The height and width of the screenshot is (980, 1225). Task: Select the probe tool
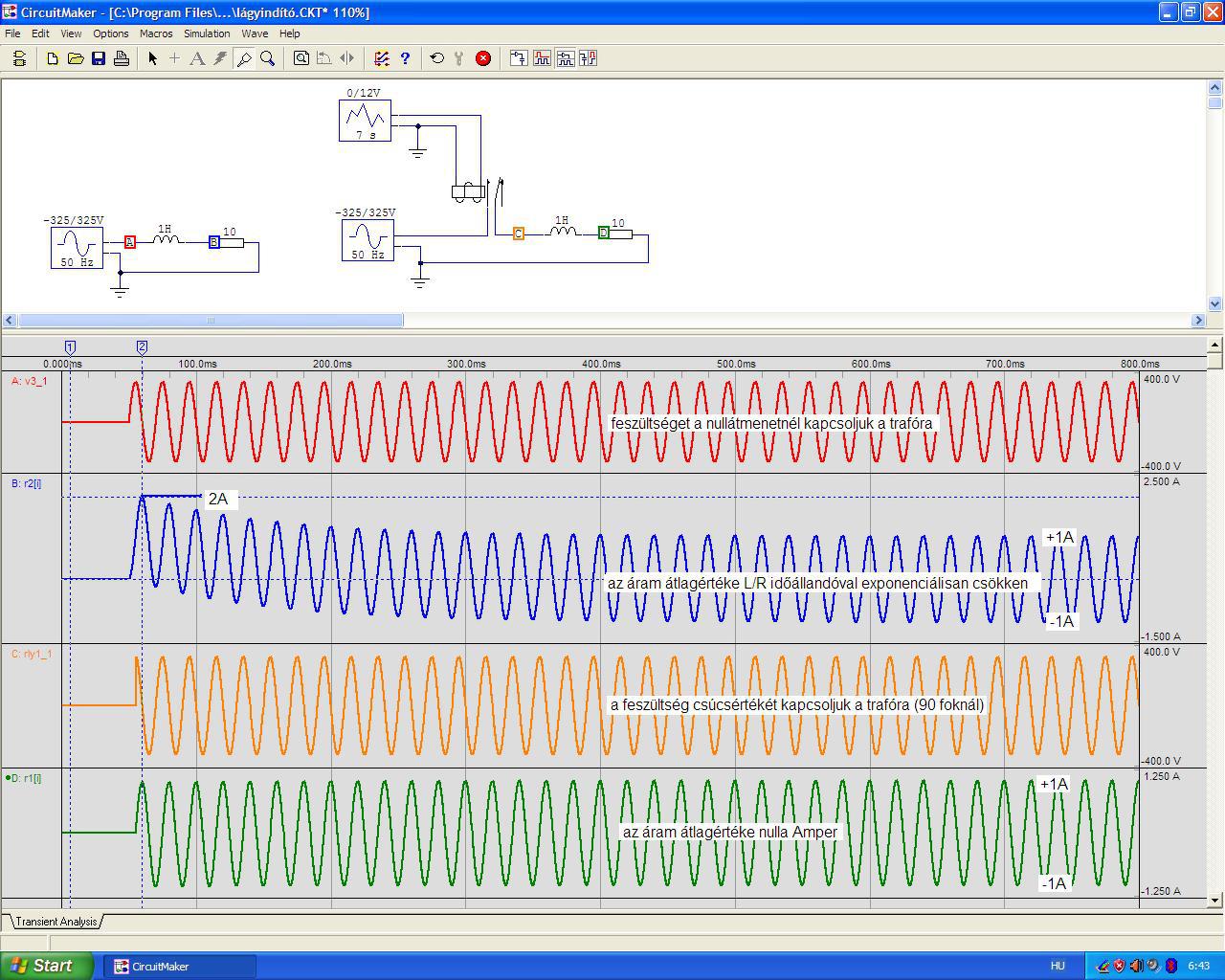coord(244,58)
